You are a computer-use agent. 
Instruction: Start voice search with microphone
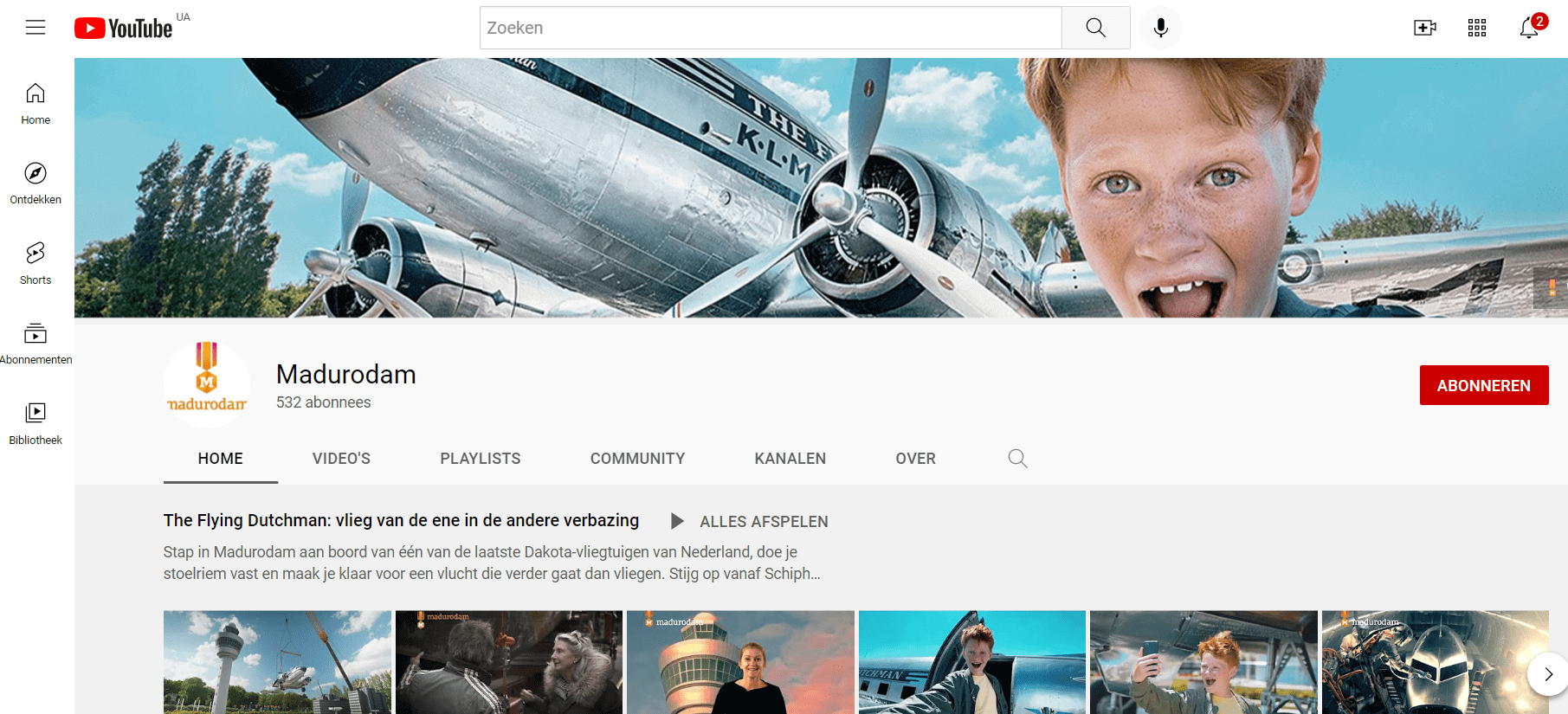click(1161, 28)
